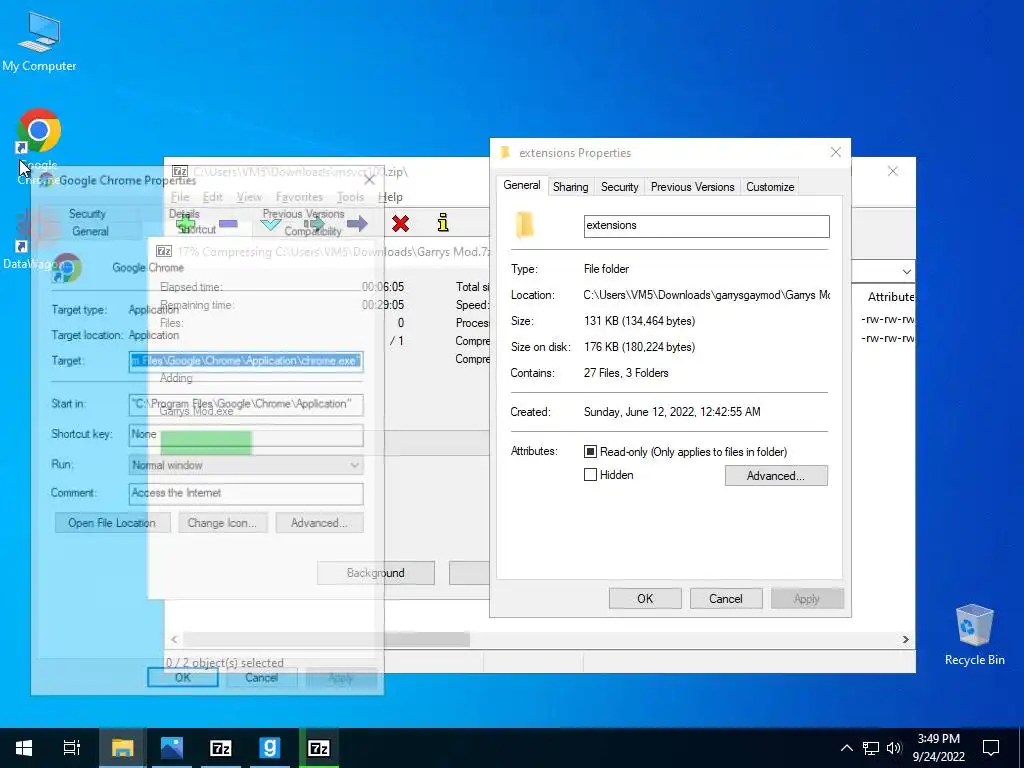Click Change Icon... button

[221, 522]
